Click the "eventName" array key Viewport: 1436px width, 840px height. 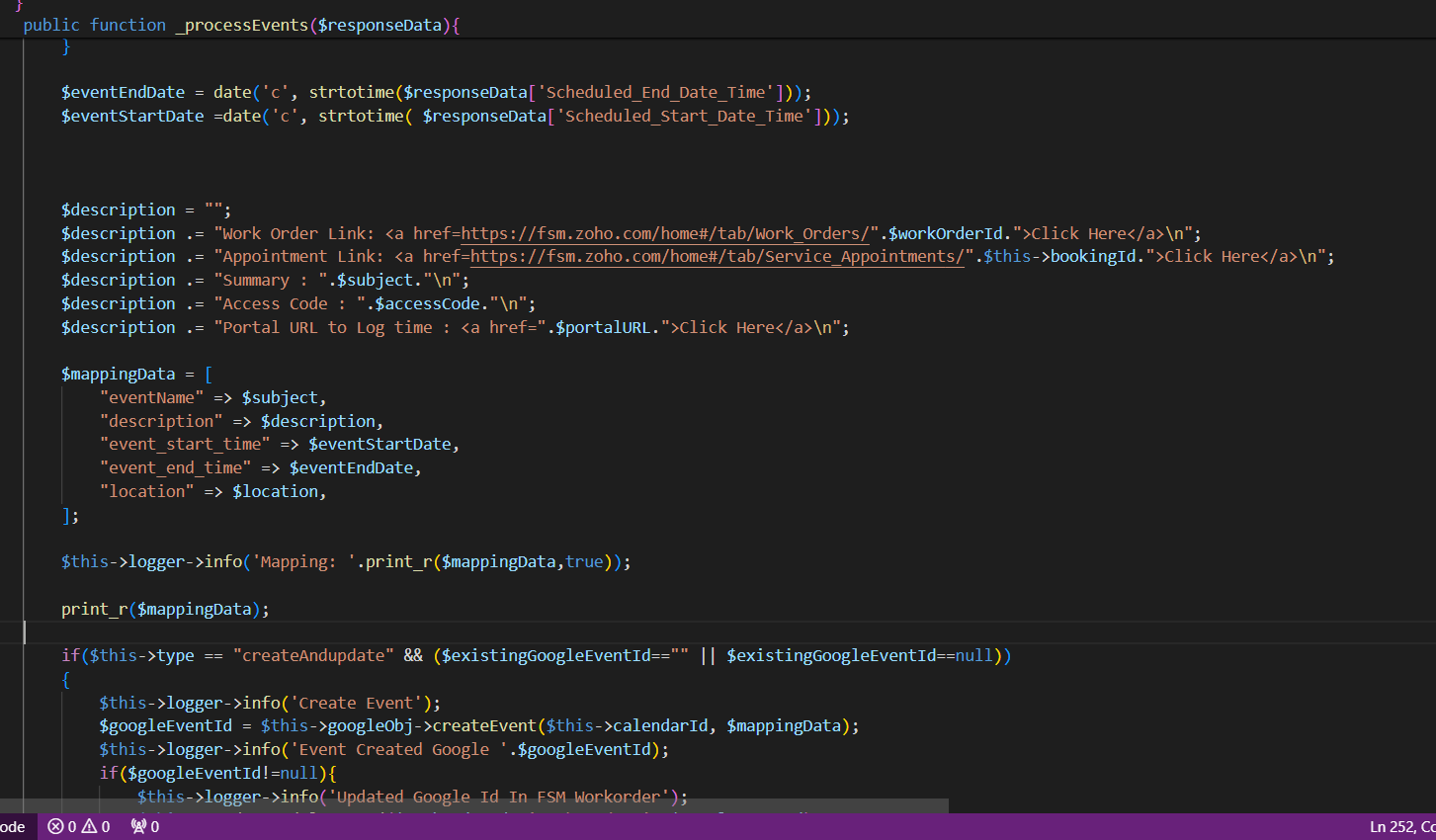151,397
